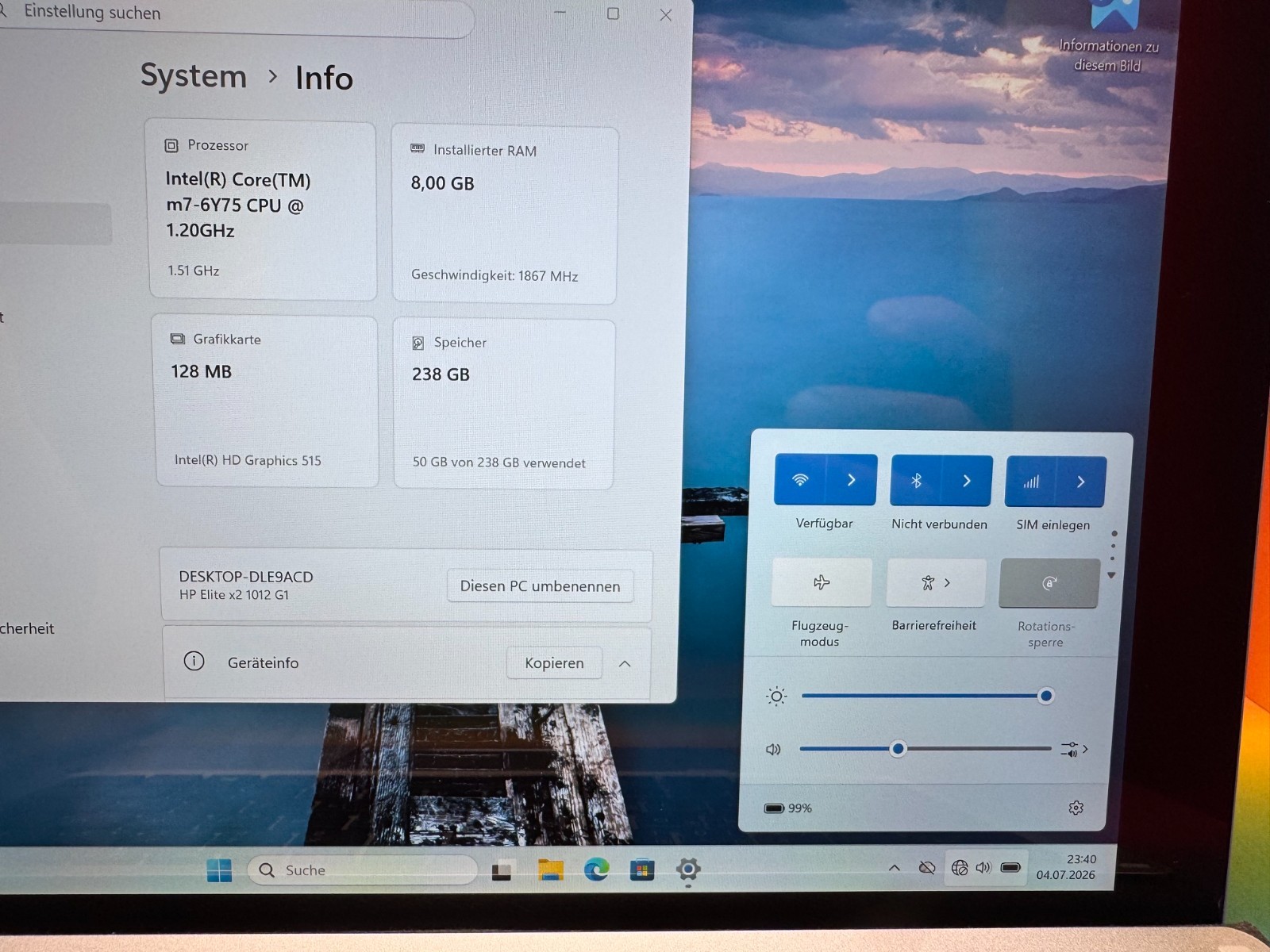Click the device name DESKTOP-DLE9ACD
This screenshot has width=1270, height=952.
click(x=246, y=577)
